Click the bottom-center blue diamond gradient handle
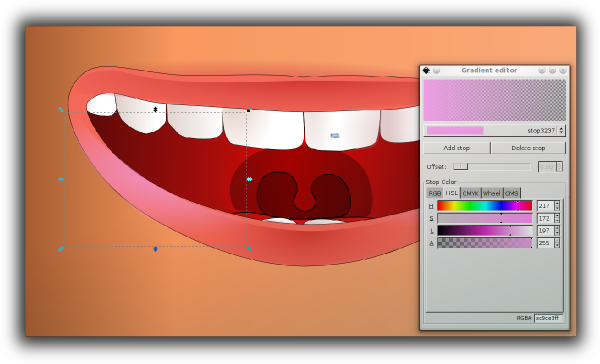600x364 pixels. point(155,249)
